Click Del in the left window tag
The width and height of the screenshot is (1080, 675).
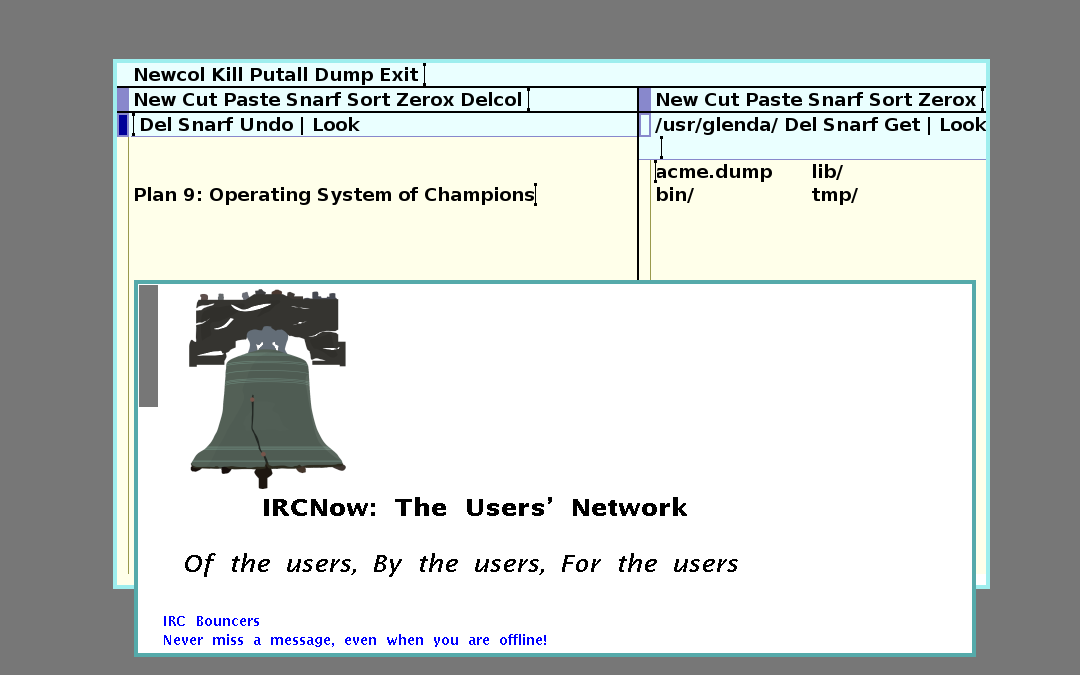155,125
